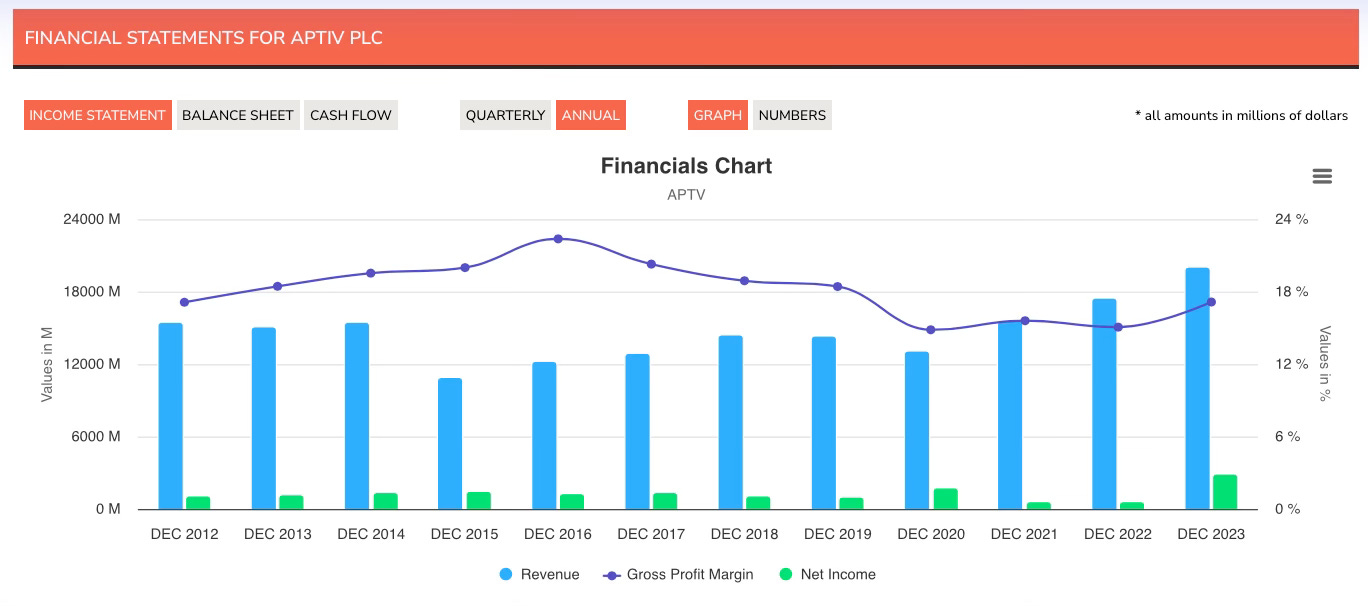Toggle the Revenue series in legend
The width and height of the screenshot is (1368, 606).
click(x=539, y=574)
